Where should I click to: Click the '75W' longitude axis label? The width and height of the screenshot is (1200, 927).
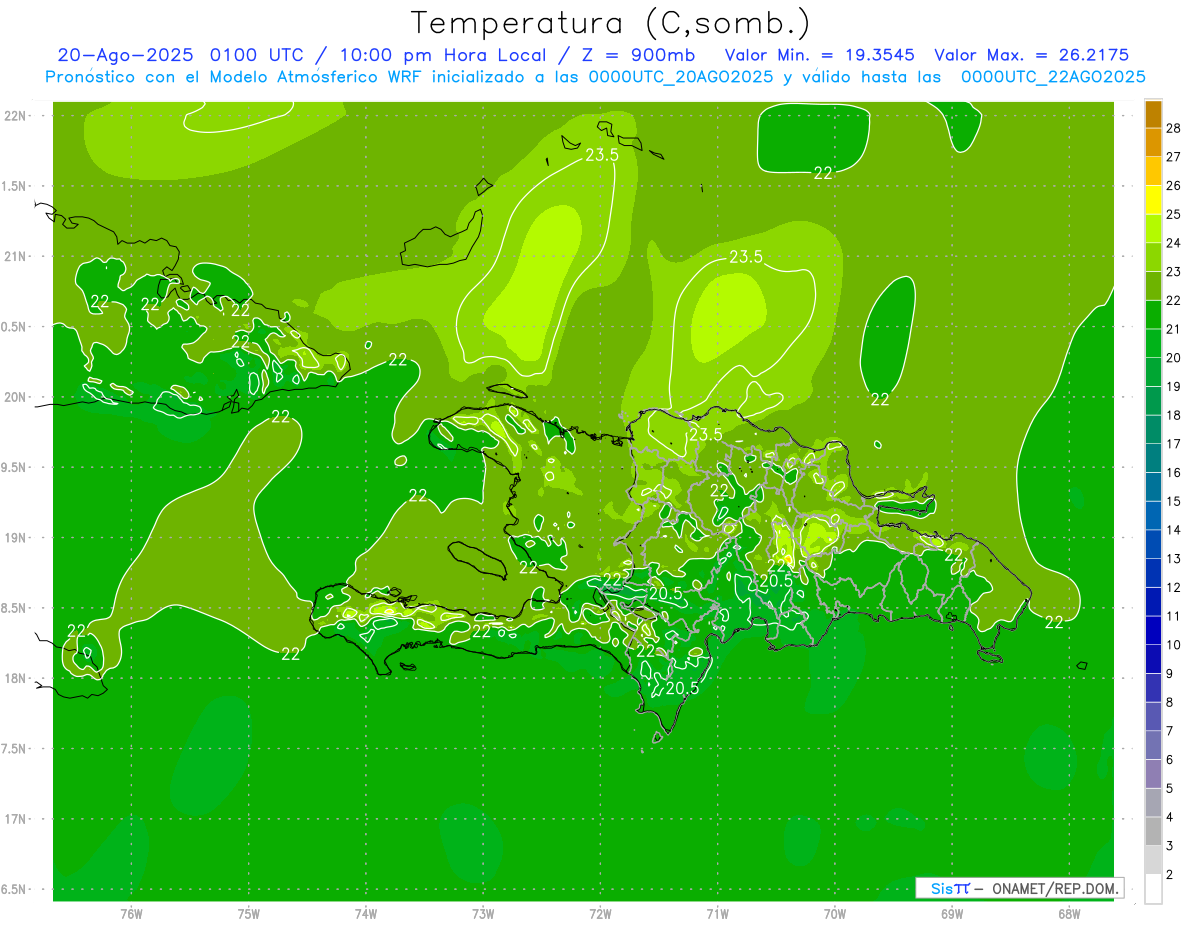(249, 913)
